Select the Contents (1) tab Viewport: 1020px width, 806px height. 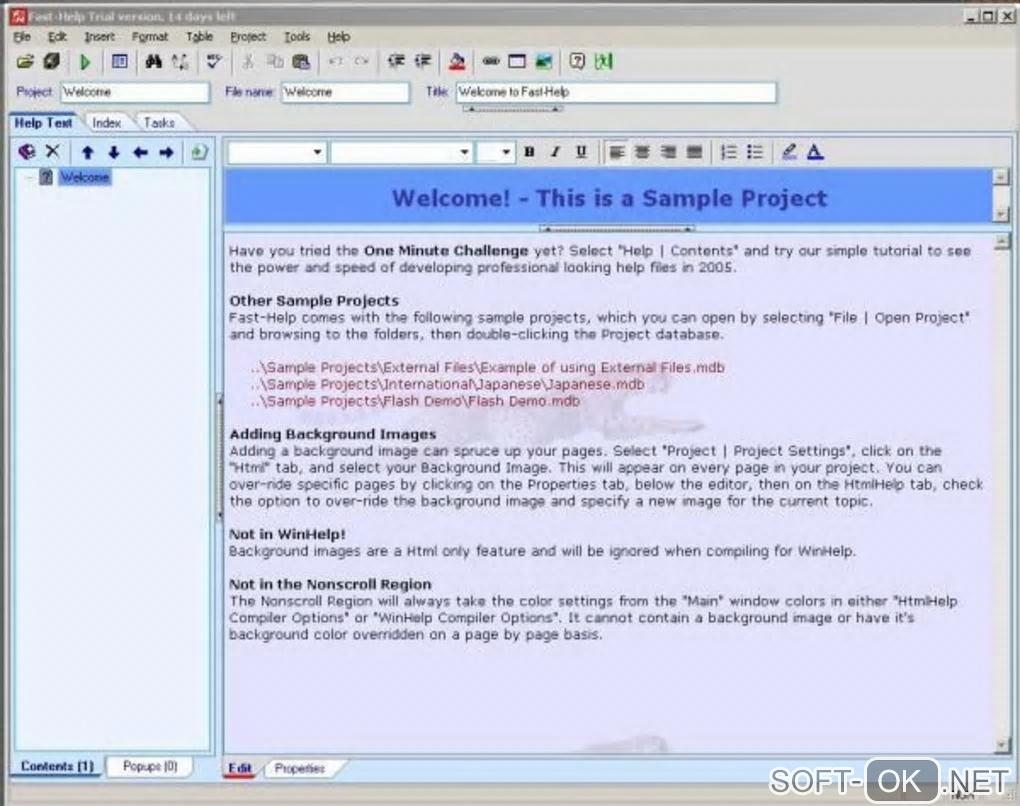[x=57, y=766]
